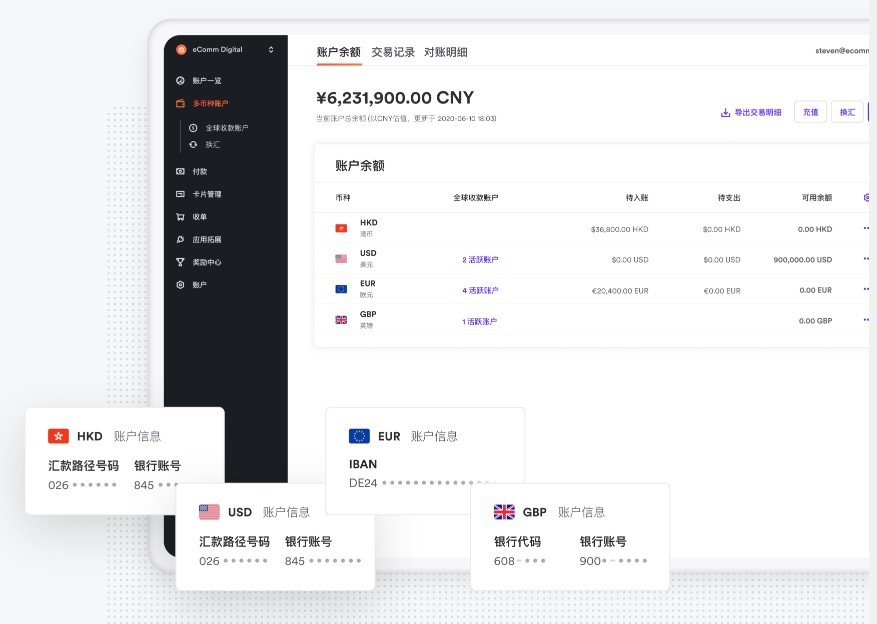Select the 奖励中心 rewards funnel icon
Viewport: 877px width, 624px height.
179,260
